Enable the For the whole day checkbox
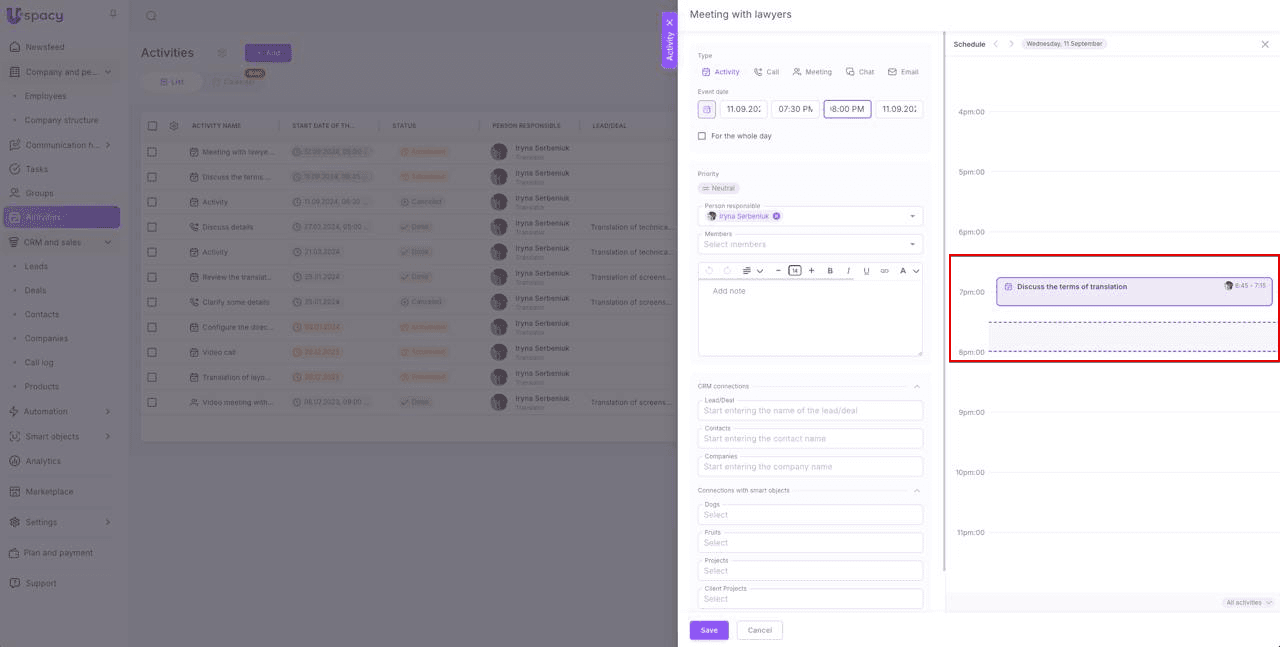Image resolution: width=1284 pixels, height=647 pixels. [702, 136]
